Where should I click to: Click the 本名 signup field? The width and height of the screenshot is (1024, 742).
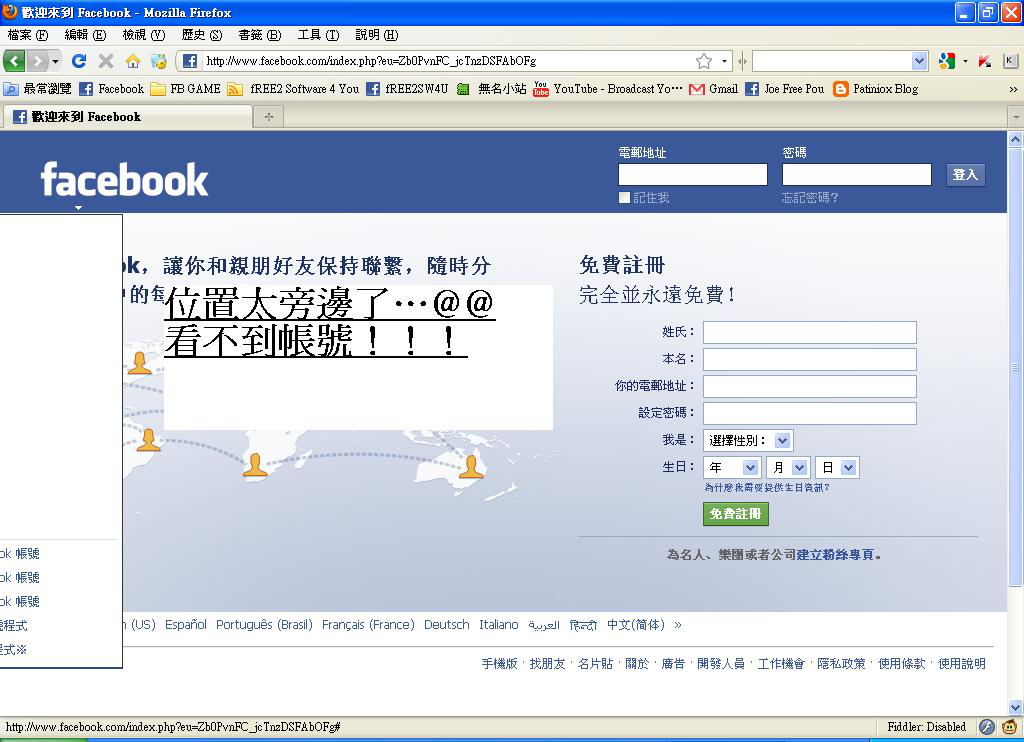coord(809,359)
